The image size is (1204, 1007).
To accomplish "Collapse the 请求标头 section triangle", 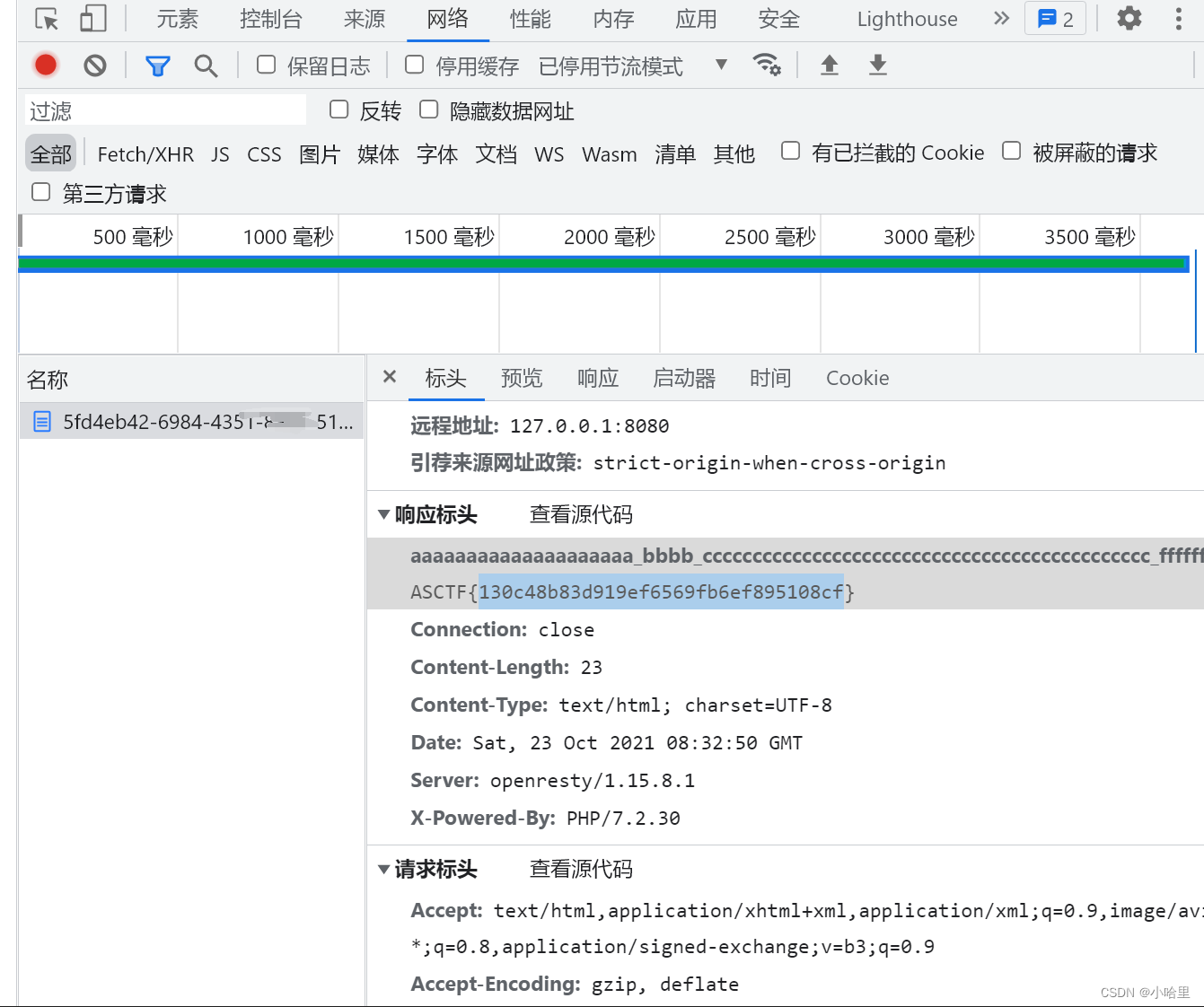I will (383, 870).
